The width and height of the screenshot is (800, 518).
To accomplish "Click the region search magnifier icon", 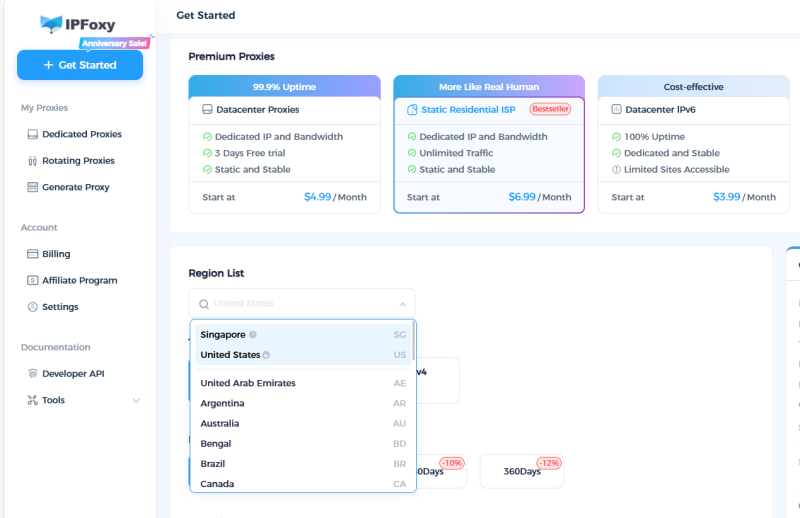I will [x=204, y=304].
